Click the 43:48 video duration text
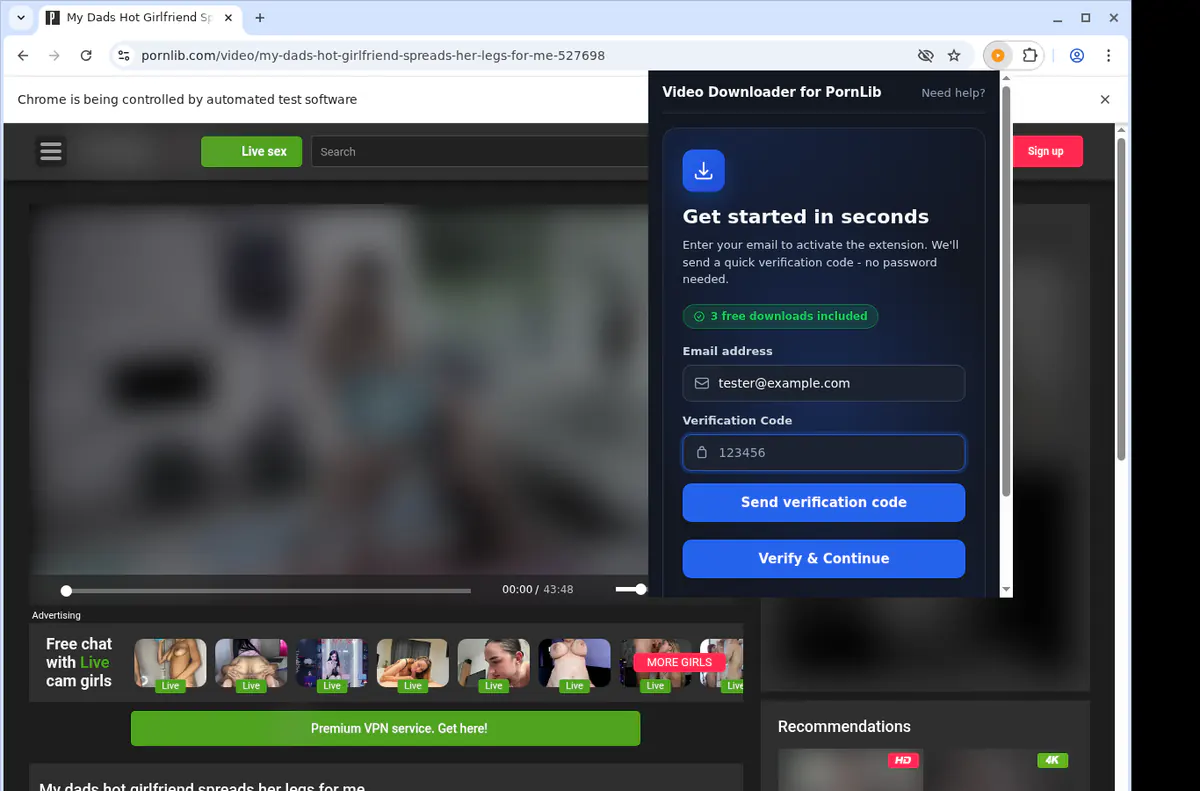 coord(558,590)
